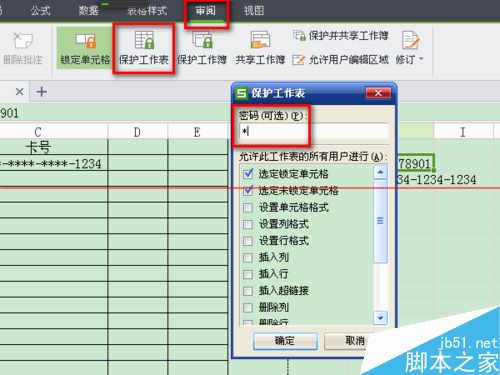This screenshot has width=500, height=375.
Task: Open the 修订 dropdown arrow
Action: point(421,59)
